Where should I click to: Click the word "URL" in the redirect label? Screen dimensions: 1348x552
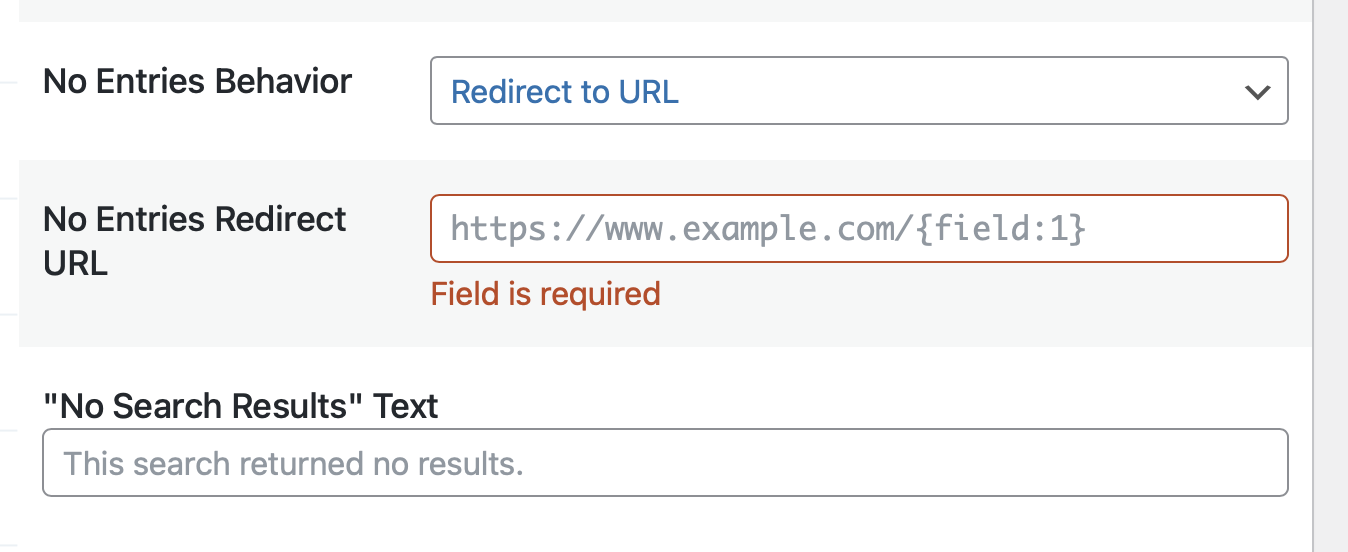75,264
